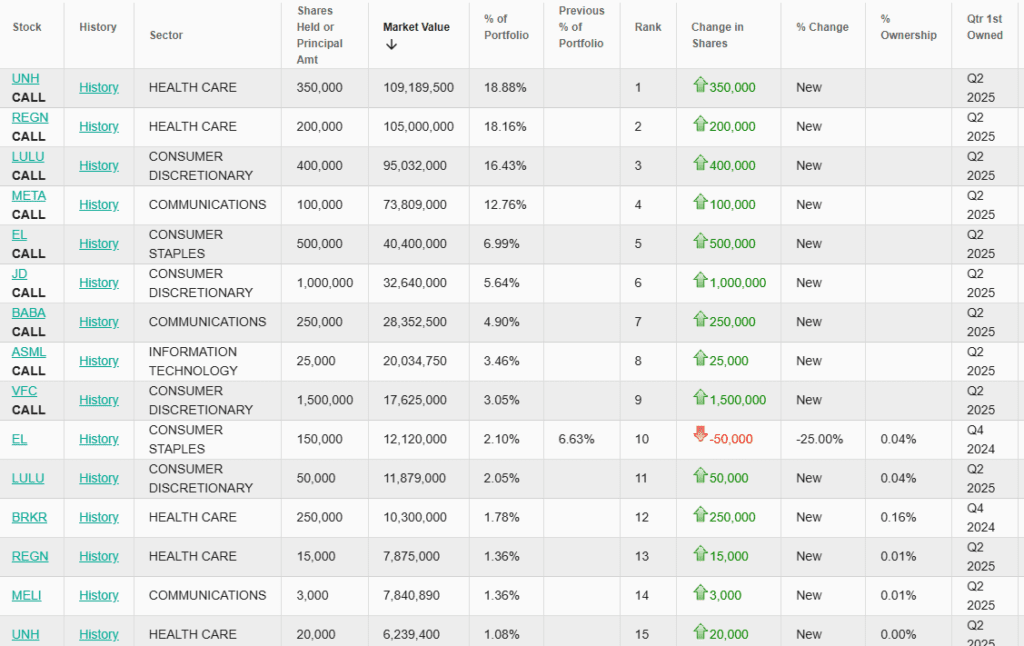View History for REGN CALL row
The width and height of the screenshot is (1024, 646).
(x=99, y=127)
